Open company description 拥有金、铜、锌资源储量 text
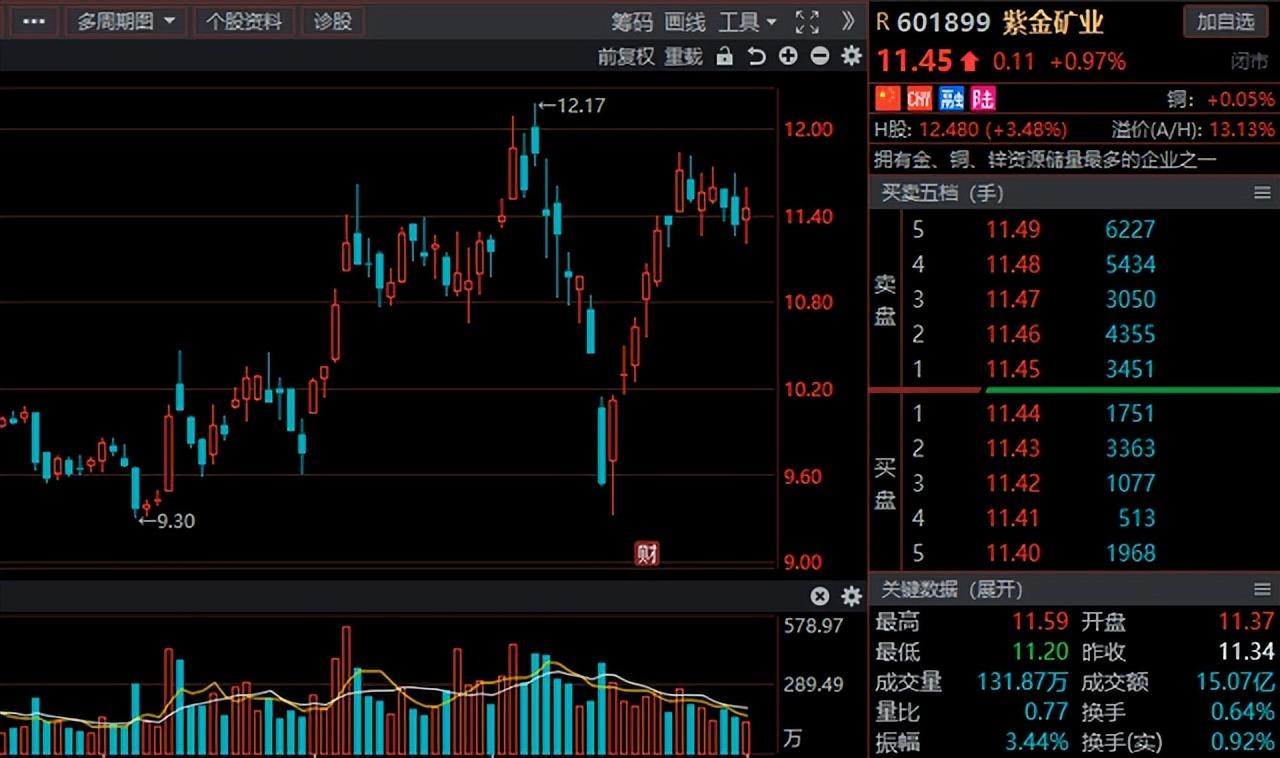This screenshot has height=758, width=1280. (1045, 160)
